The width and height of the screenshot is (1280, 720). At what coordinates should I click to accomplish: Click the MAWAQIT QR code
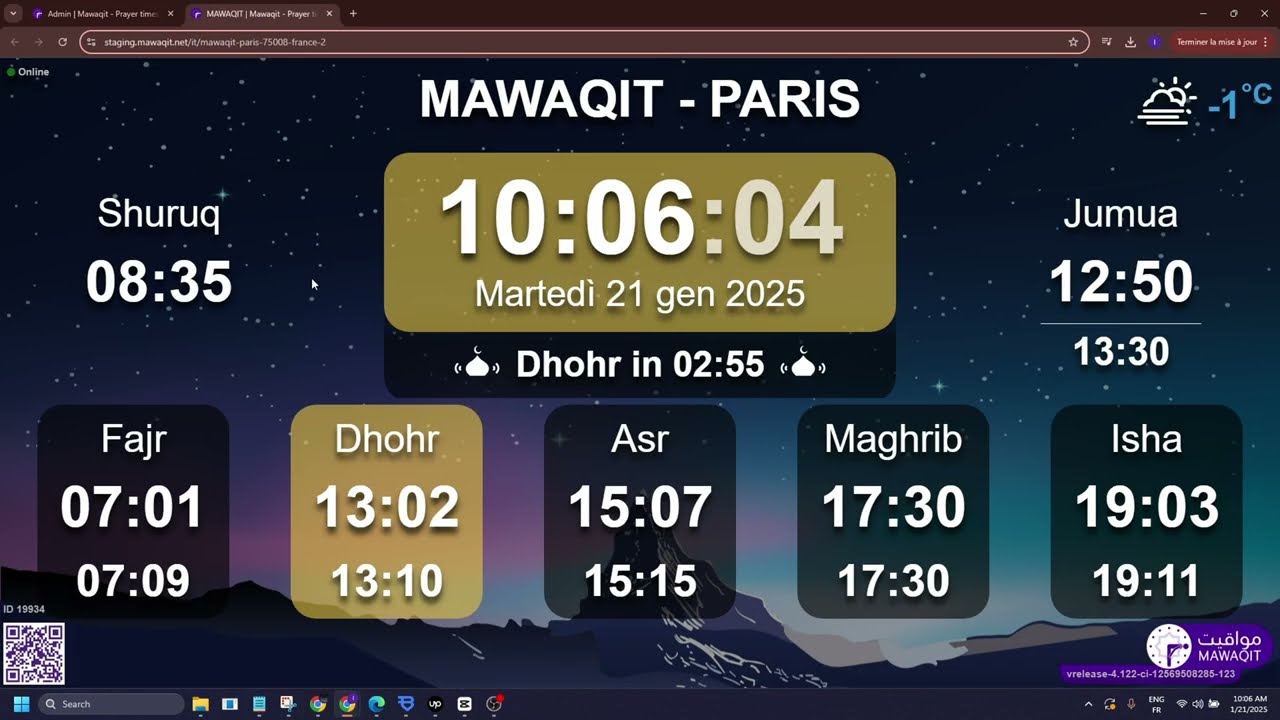(x=34, y=654)
